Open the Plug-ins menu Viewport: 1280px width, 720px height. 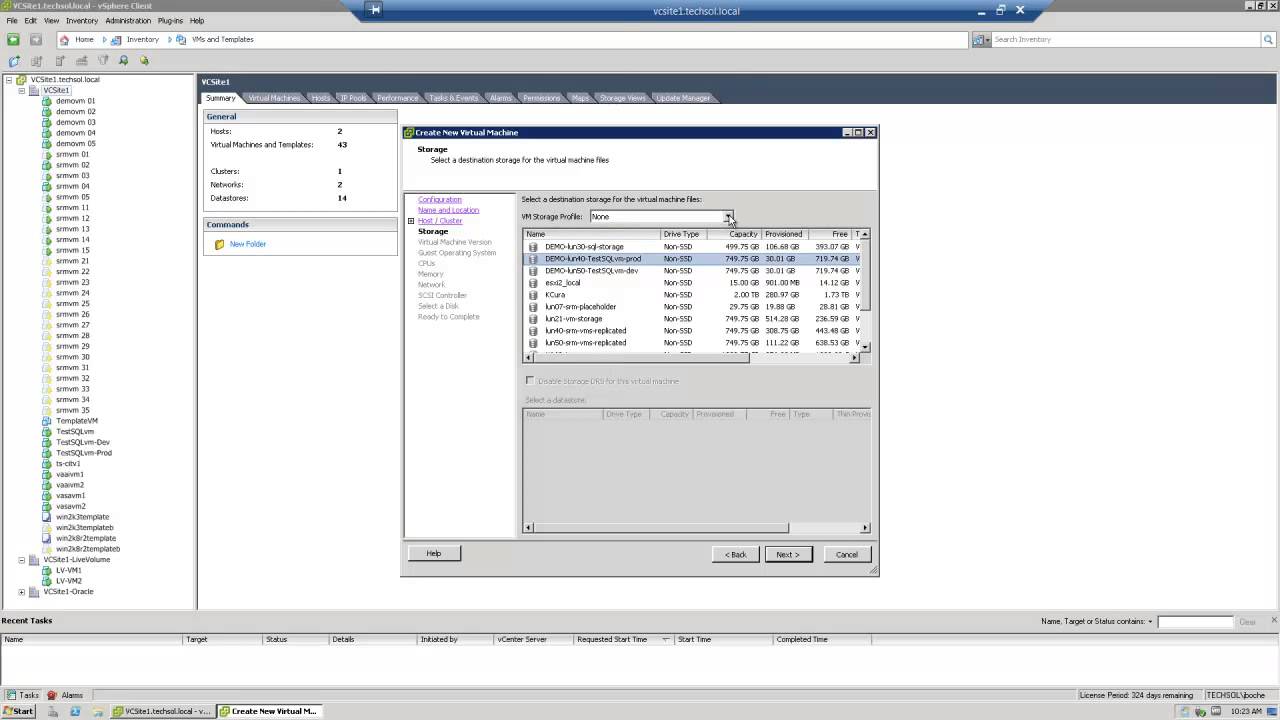(x=170, y=20)
